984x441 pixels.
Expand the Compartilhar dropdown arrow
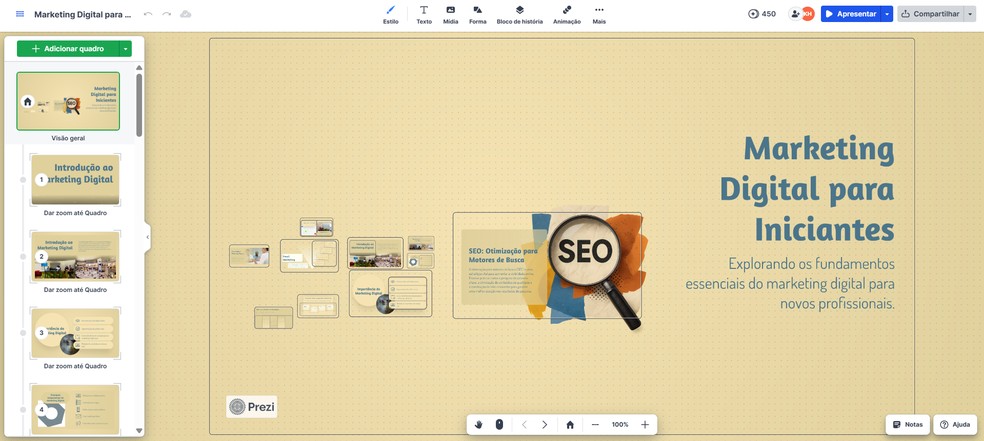click(970, 14)
